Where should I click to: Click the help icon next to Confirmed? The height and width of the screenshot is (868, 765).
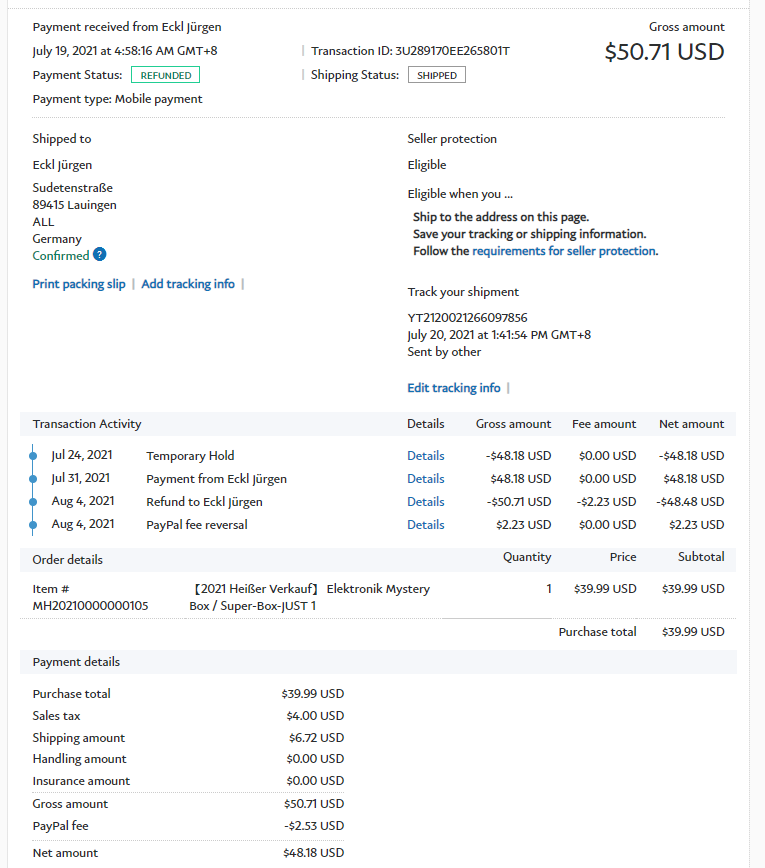click(x=100, y=256)
